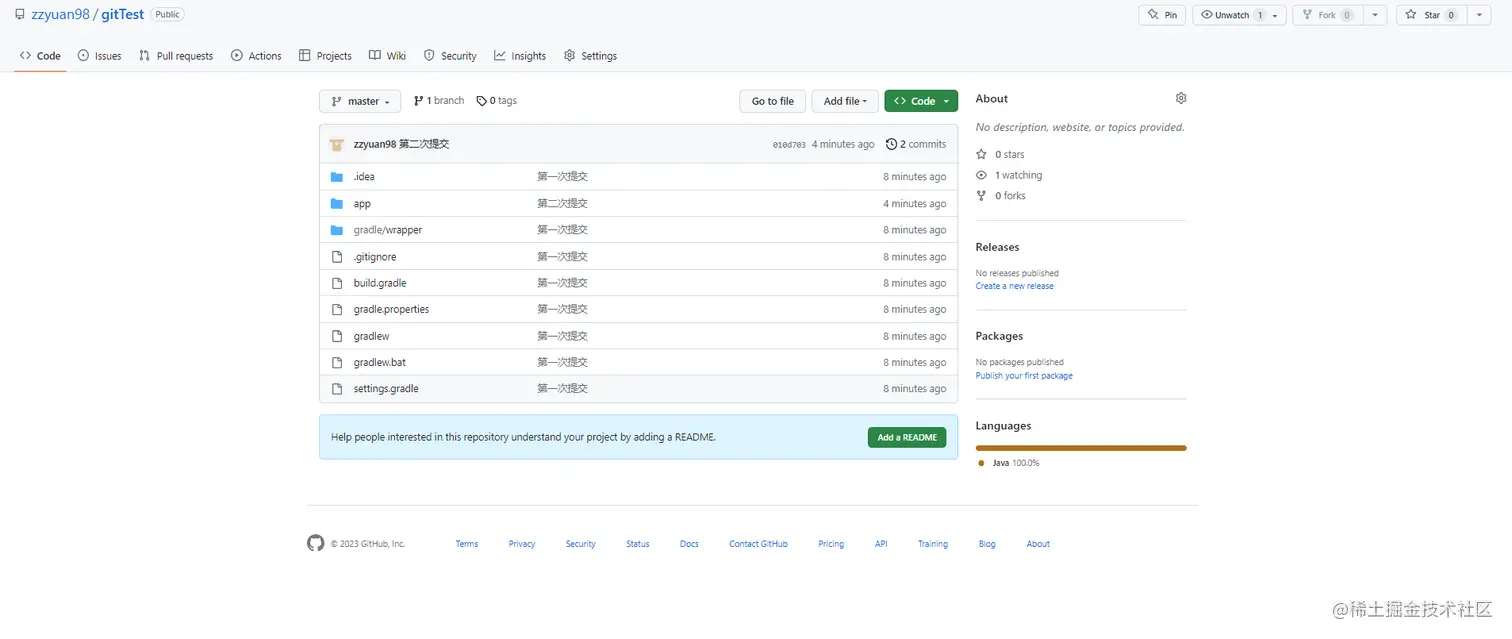This screenshot has height=639, width=1512.
Task: Open the API footer link
Action: click(881, 544)
